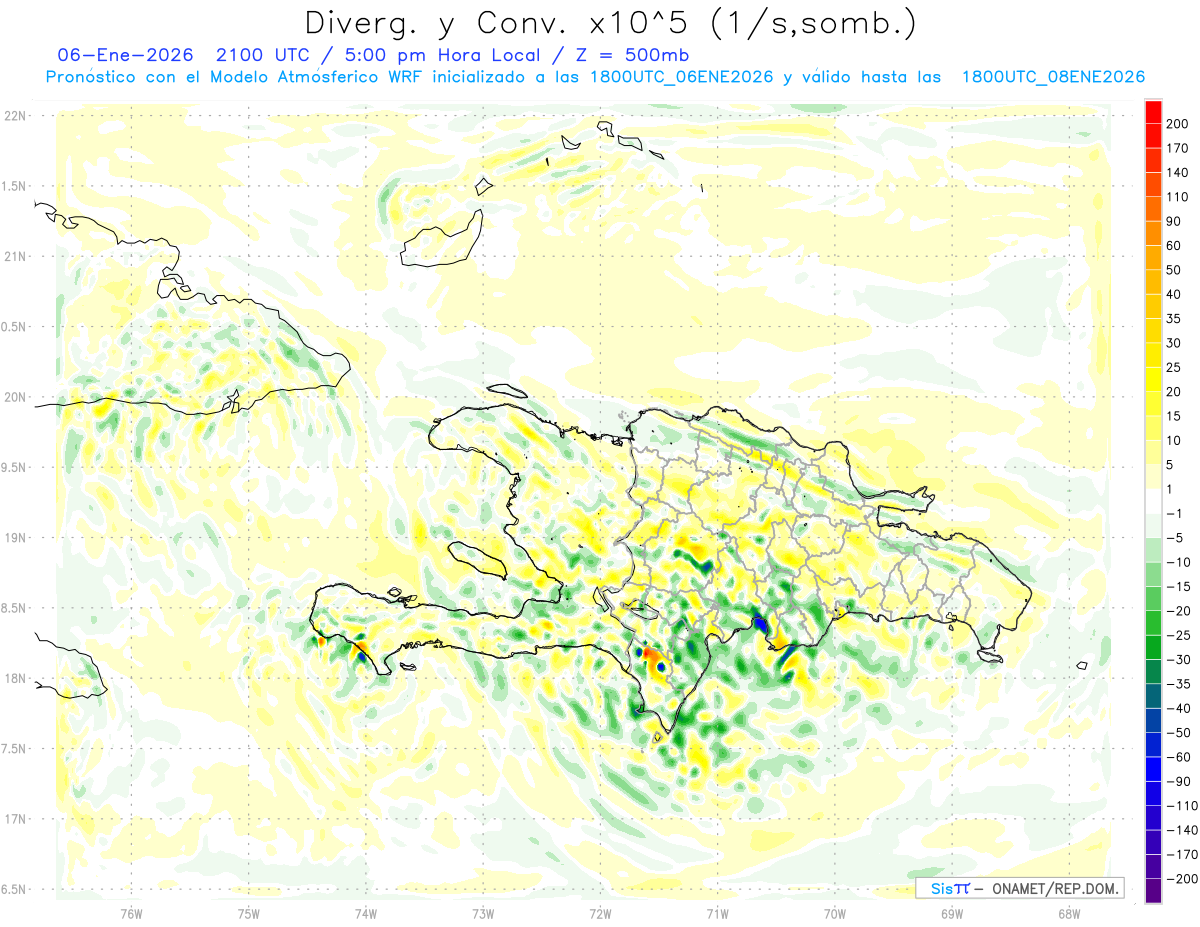Select latitude label "1.5N"
The width and height of the screenshot is (1200, 927).
pyautogui.click(x=14, y=186)
